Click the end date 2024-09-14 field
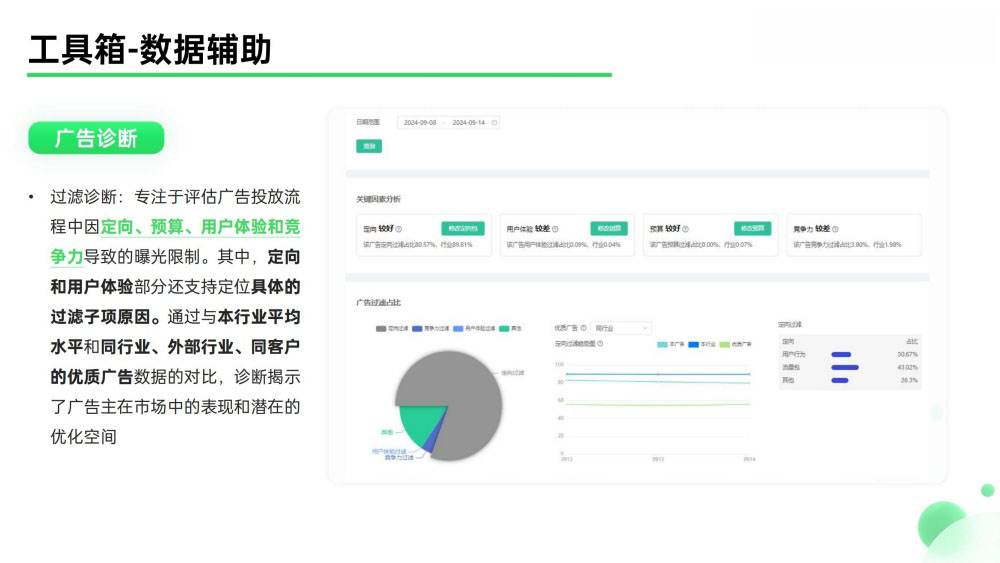Screen dimensions: 1000x563 [469, 122]
